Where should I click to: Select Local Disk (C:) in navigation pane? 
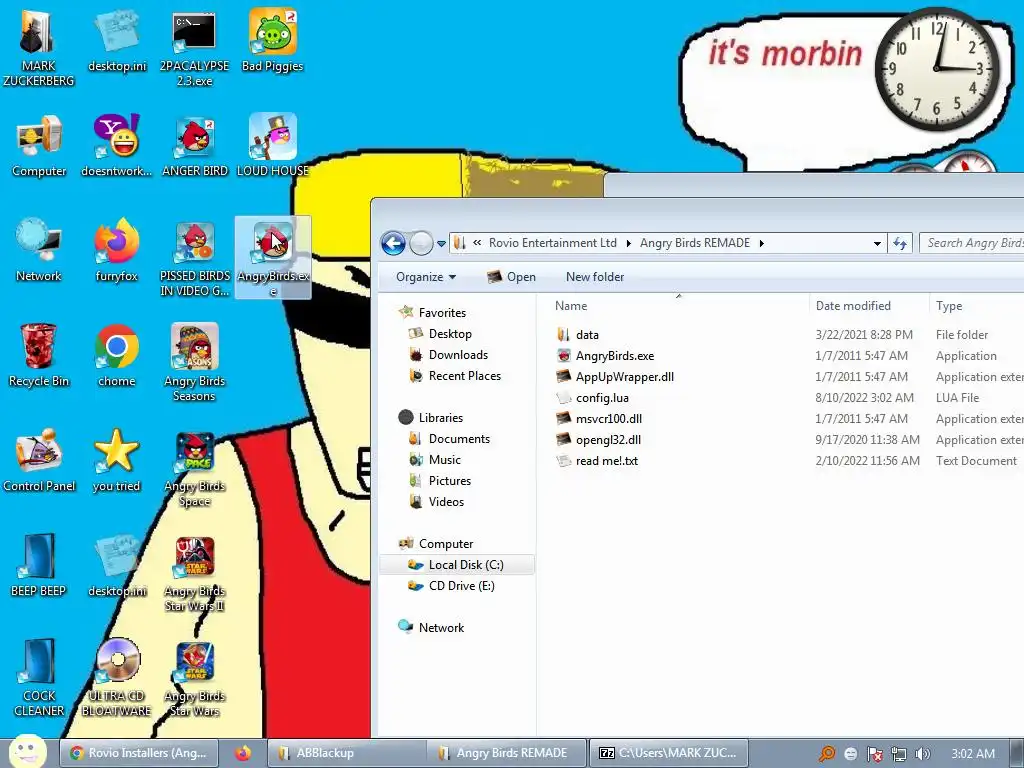pyautogui.click(x=457, y=565)
